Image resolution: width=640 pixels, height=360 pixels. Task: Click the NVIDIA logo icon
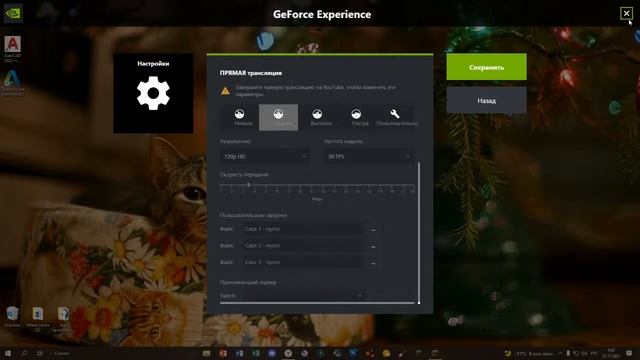coord(13,13)
